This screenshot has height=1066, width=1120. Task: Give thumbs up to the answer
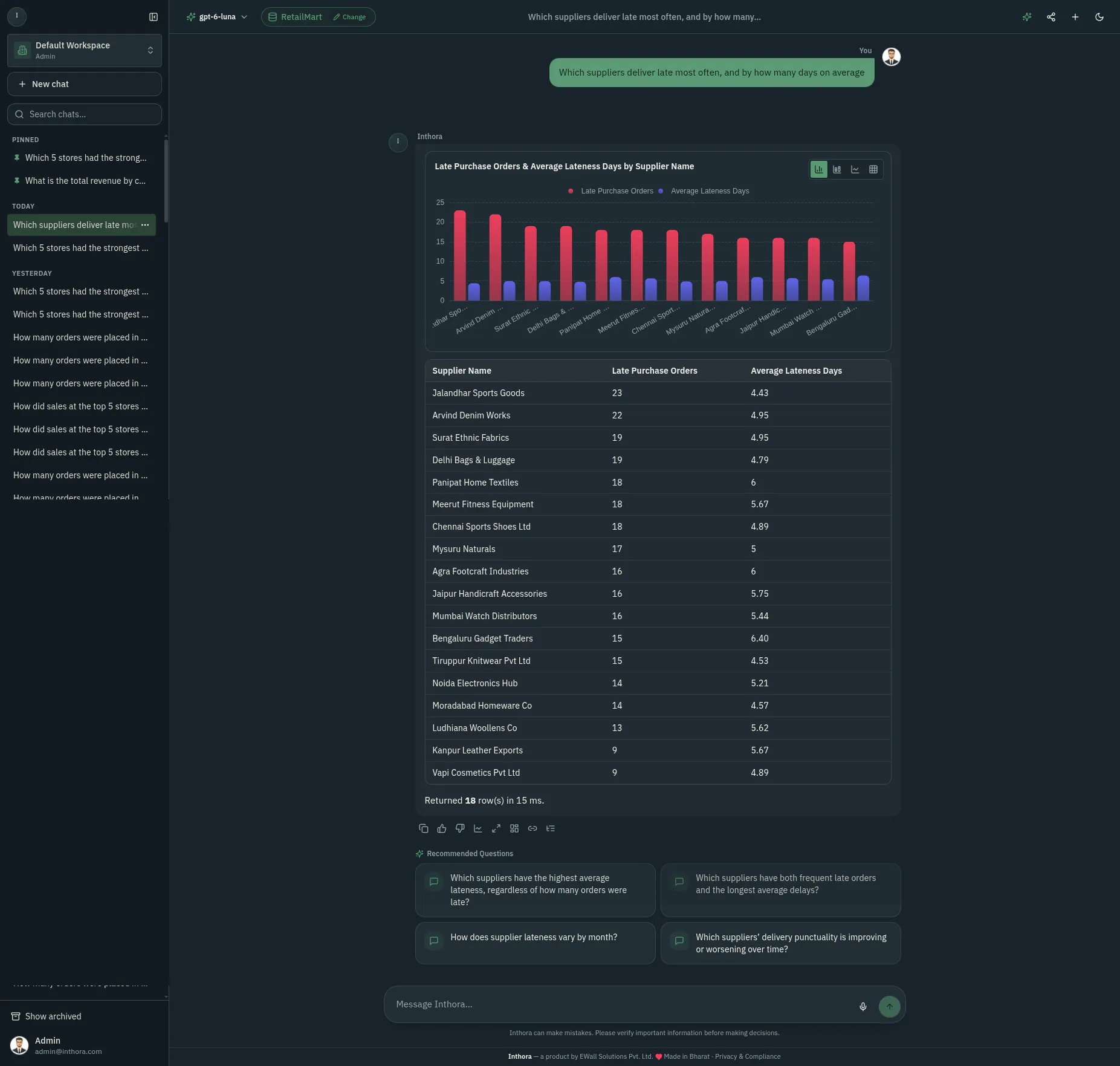[x=442, y=828]
